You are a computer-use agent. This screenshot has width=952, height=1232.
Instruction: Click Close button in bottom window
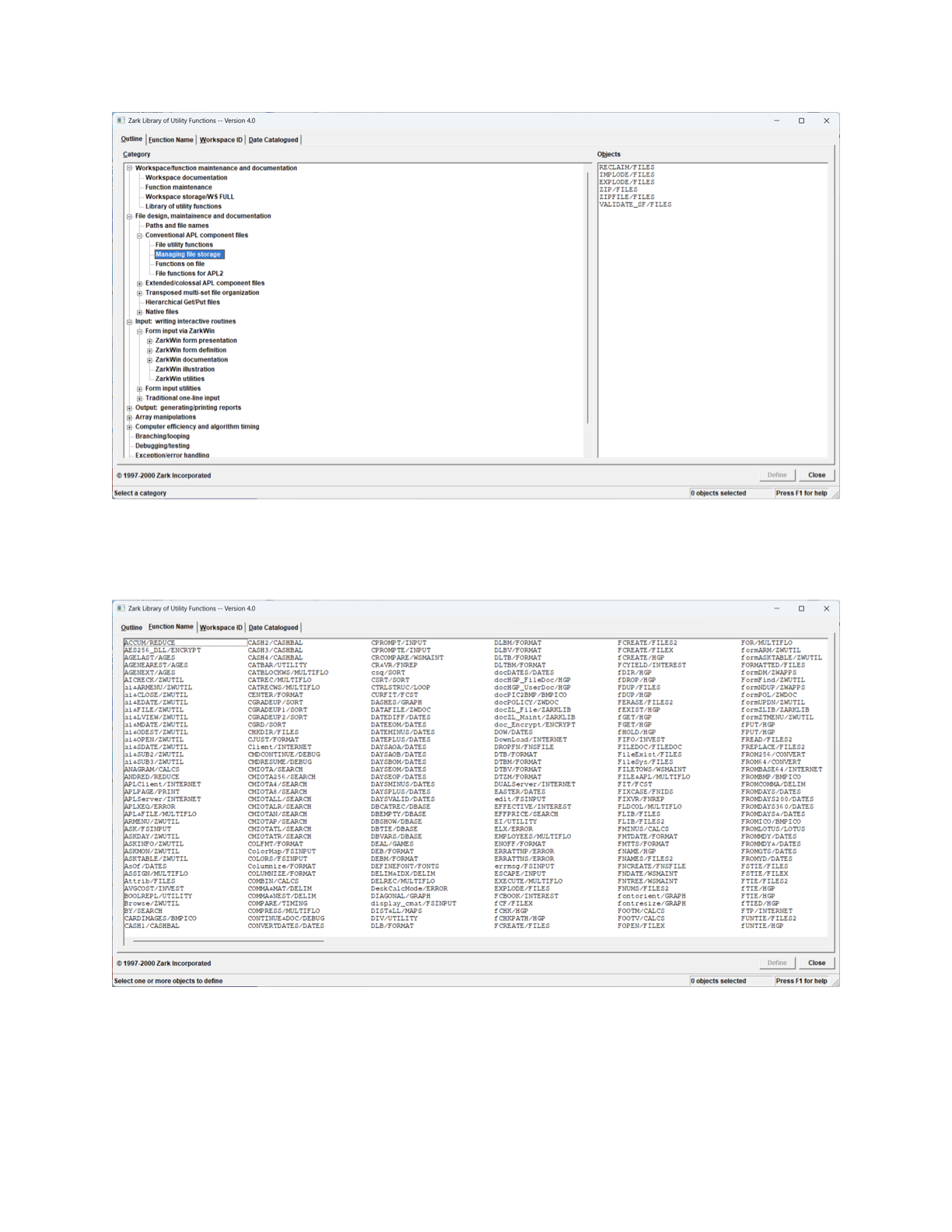(x=817, y=963)
